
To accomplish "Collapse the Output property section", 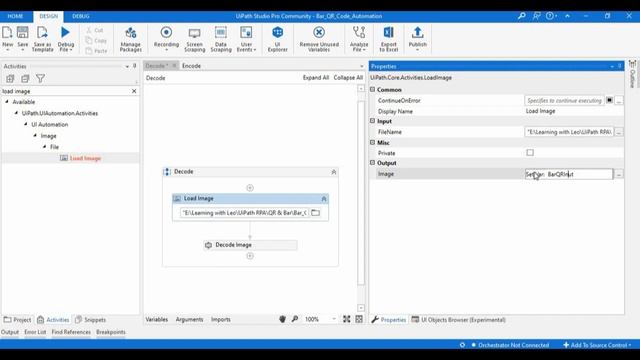I will coord(372,162).
